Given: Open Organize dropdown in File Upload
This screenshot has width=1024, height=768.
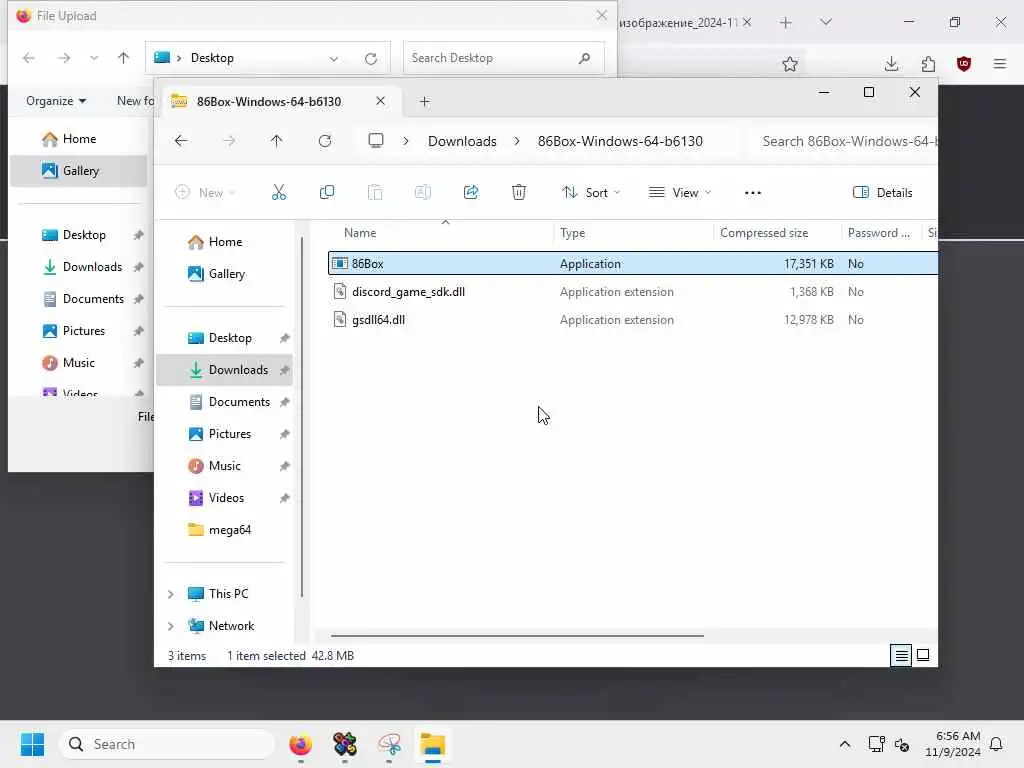Looking at the screenshot, I should [x=56, y=101].
